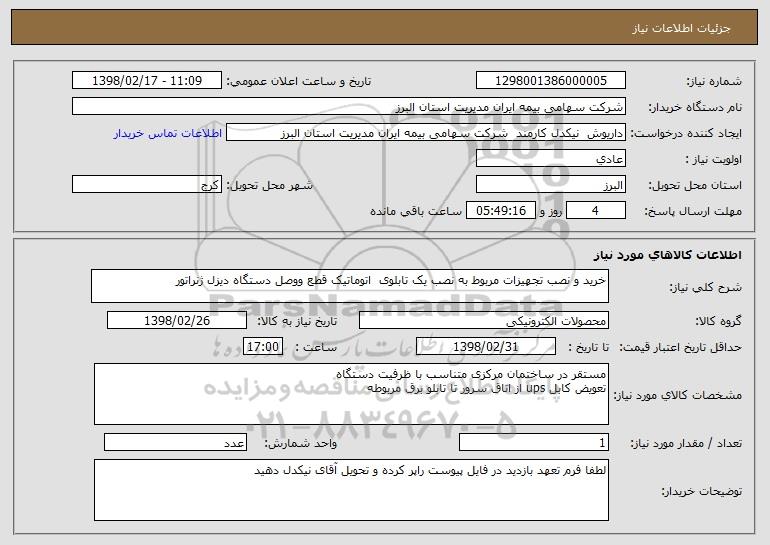Click the label گروه کالا
The height and width of the screenshot is (545, 770).
point(718,322)
